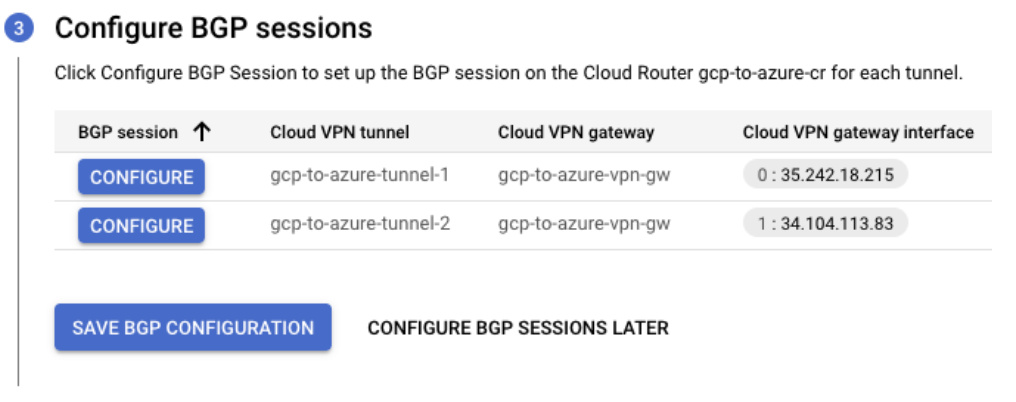This screenshot has height=402, width=1016.
Task: Select the gcp-to-azure-tunnel-2 tunnel name
Action: coord(359,224)
